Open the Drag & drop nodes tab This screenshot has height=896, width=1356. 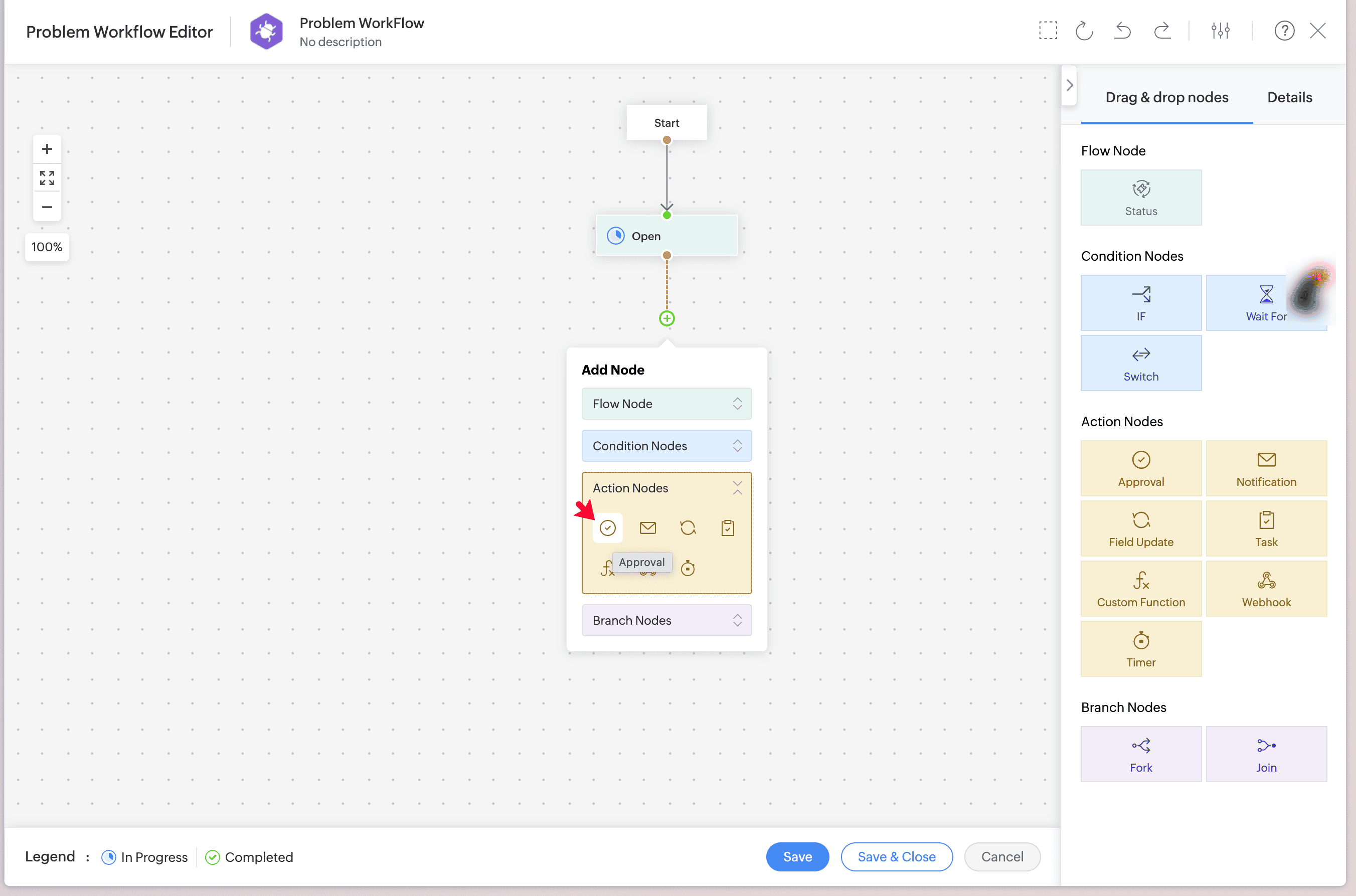pos(1166,97)
